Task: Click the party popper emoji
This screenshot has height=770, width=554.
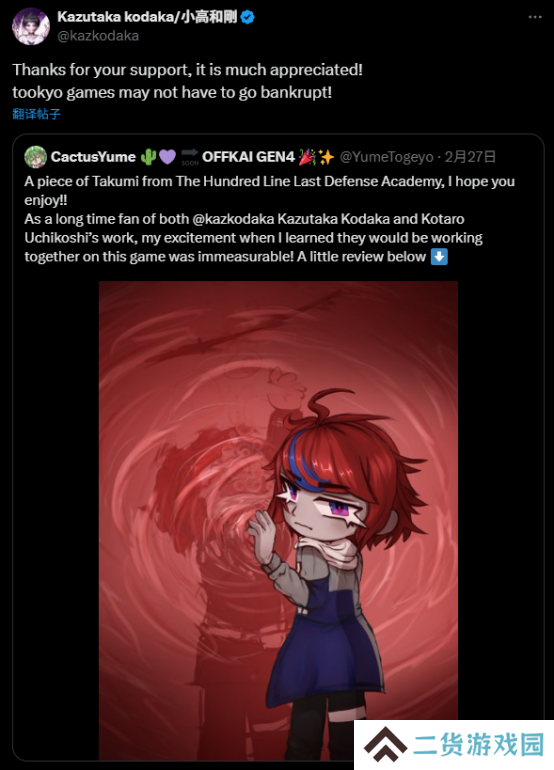Action: click(x=307, y=157)
